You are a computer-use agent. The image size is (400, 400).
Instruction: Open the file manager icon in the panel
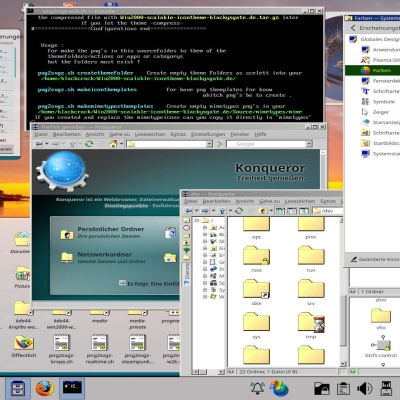click(x=18, y=388)
